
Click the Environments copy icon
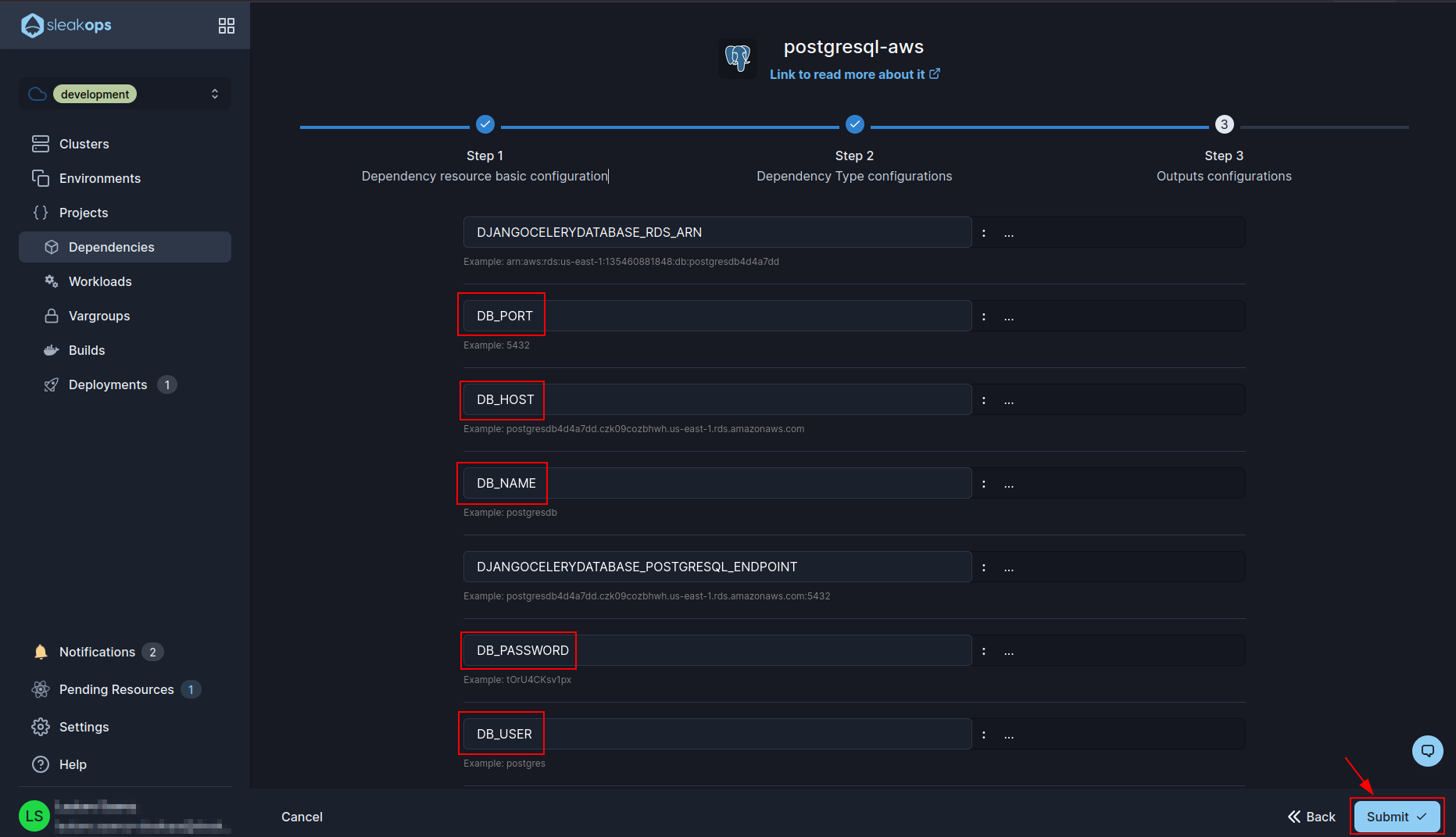pyautogui.click(x=41, y=178)
